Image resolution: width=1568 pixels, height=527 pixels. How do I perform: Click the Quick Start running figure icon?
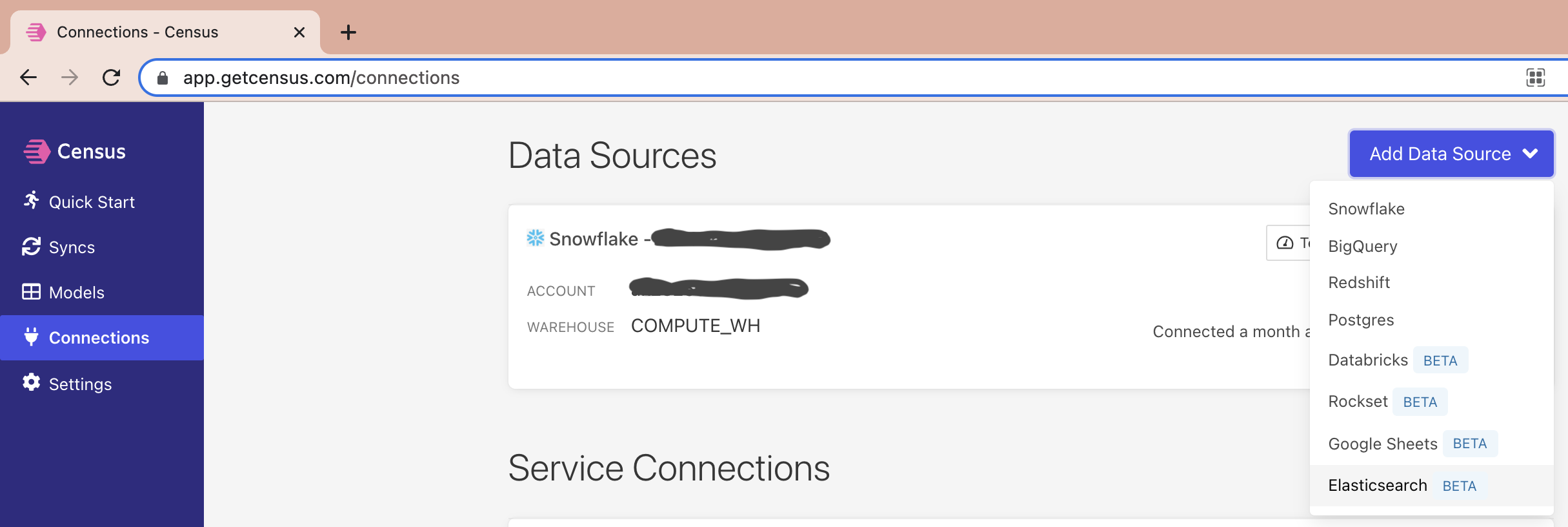pyautogui.click(x=31, y=201)
